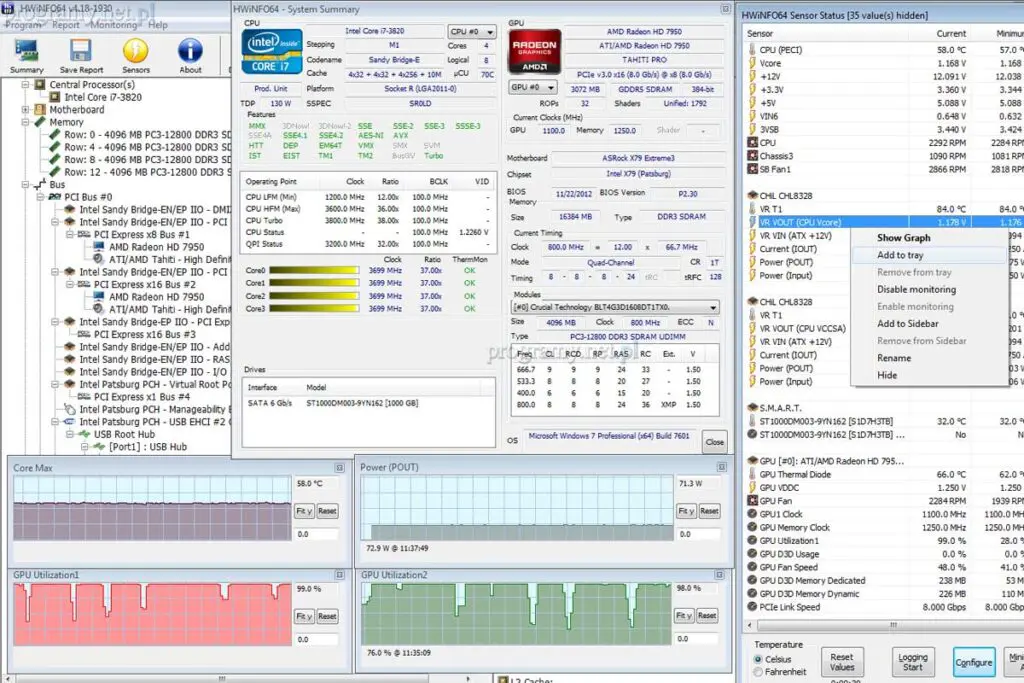Click the Core Max graph options icon

[340, 468]
